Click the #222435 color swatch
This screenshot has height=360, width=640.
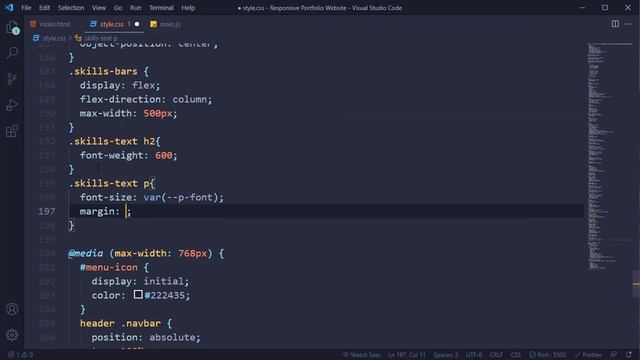click(138, 294)
